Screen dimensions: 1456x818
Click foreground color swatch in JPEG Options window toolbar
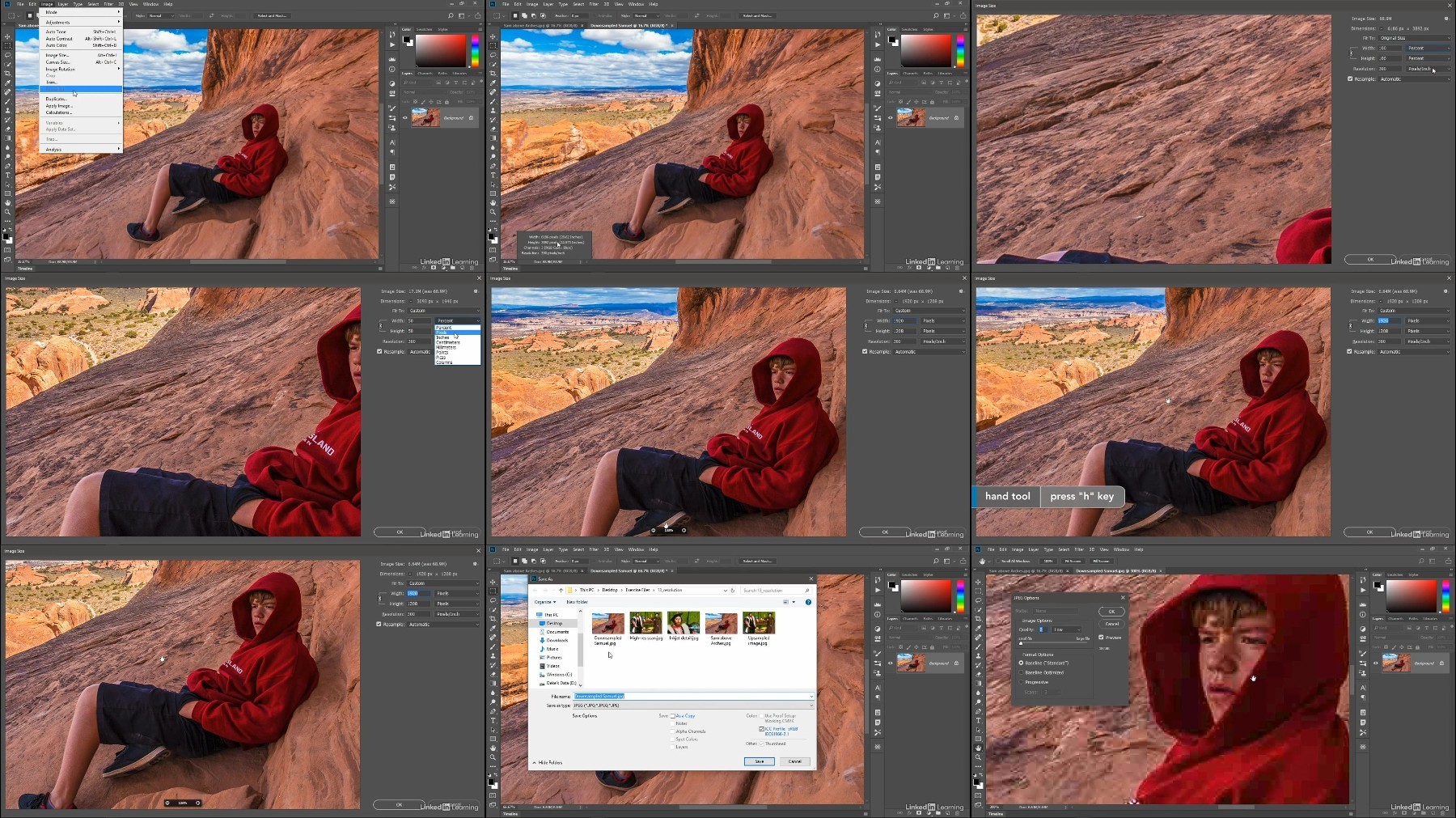click(976, 782)
